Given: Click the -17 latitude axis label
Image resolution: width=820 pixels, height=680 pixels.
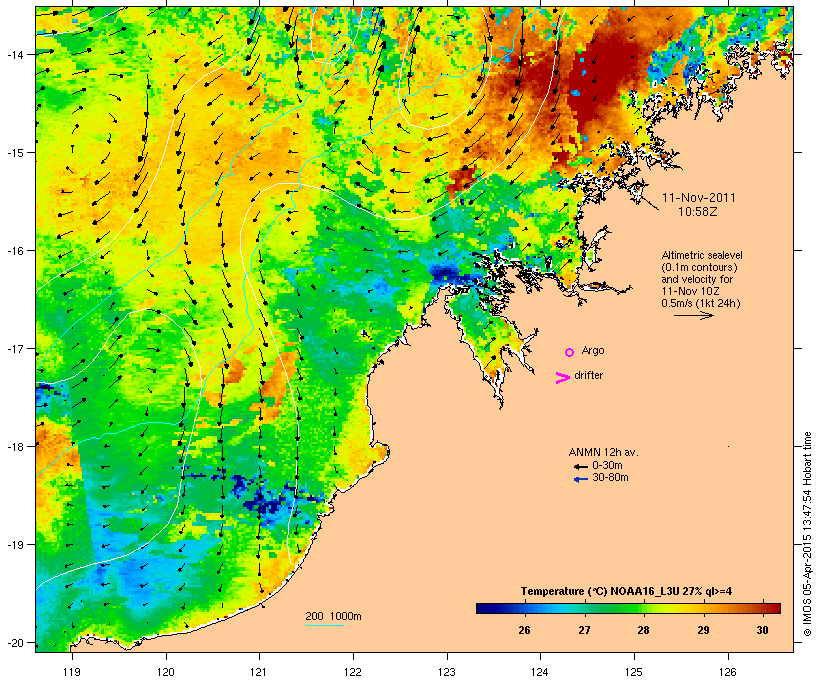Looking at the screenshot, I should [x=14, y=348].
